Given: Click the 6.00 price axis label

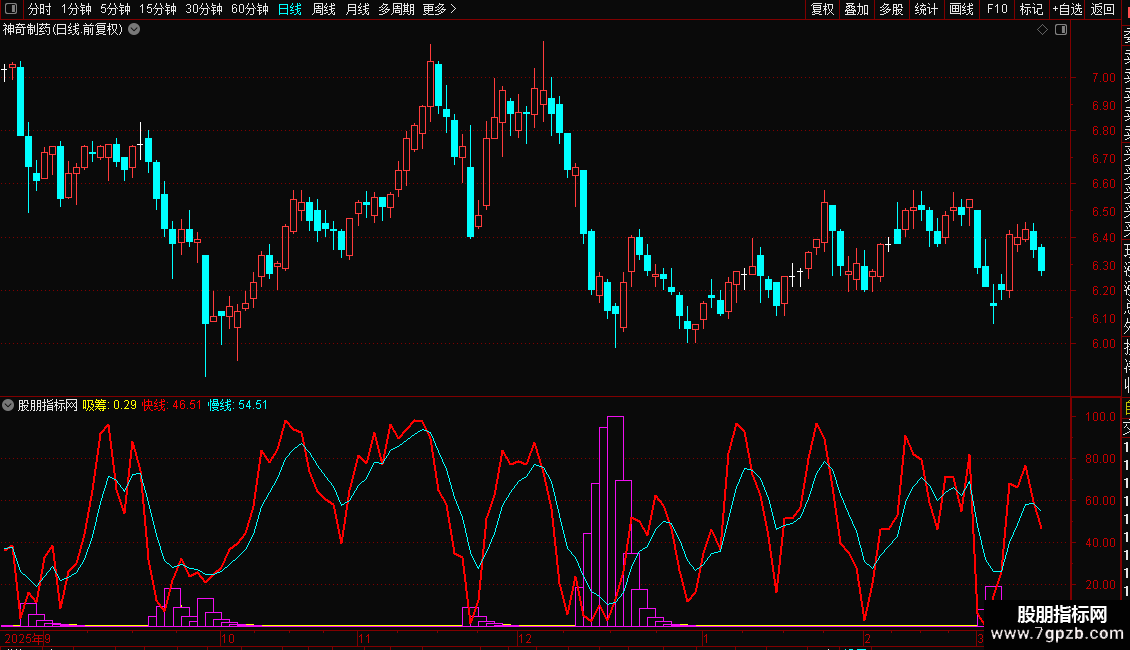Looking at the screenshot, I should point(1103,344).
